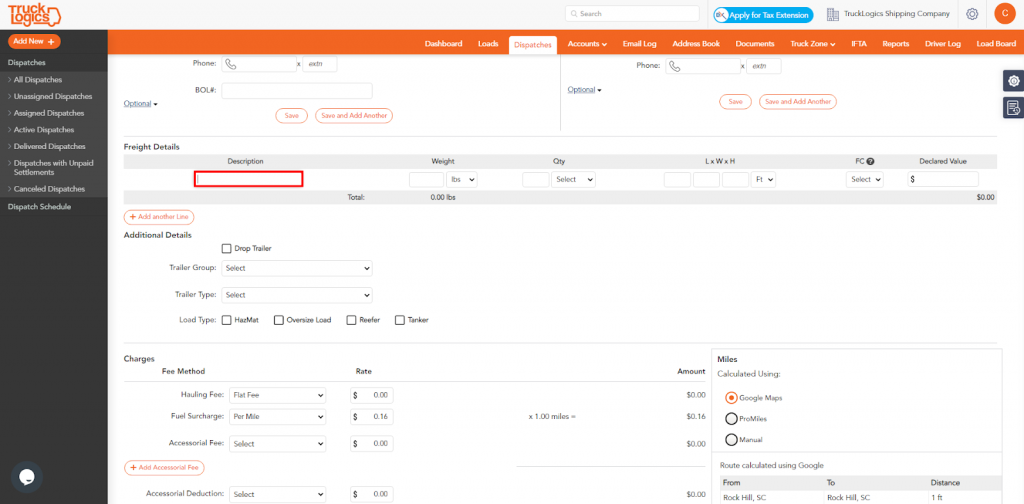Click the company building icon

pos(832,14)
